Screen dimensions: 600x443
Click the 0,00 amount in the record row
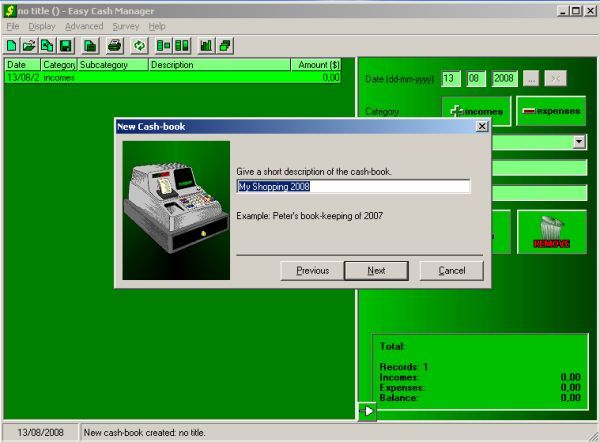point(331,78)
